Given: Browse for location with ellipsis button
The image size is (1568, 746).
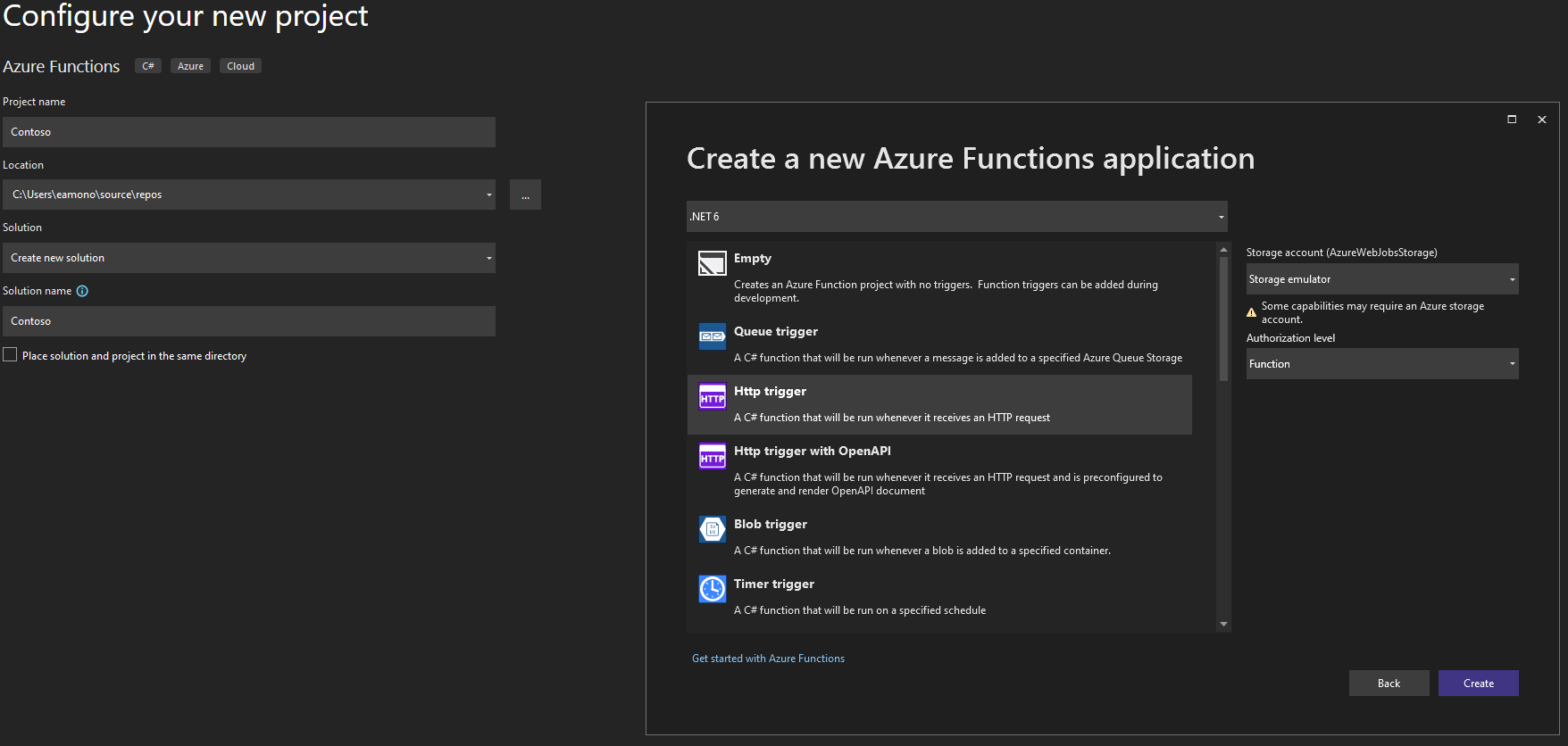Looking at the screenshot, I should (x=525, y=195).
